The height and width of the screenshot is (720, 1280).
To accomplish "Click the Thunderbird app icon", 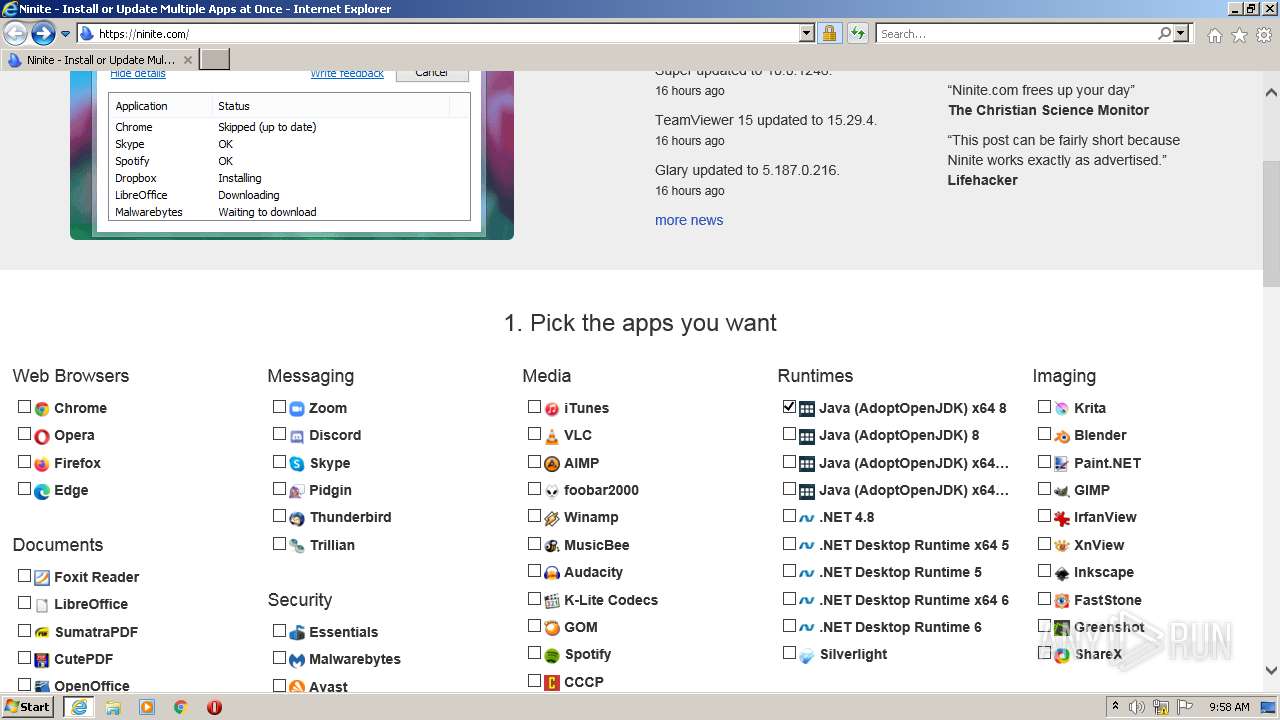I will click(297, 518).
